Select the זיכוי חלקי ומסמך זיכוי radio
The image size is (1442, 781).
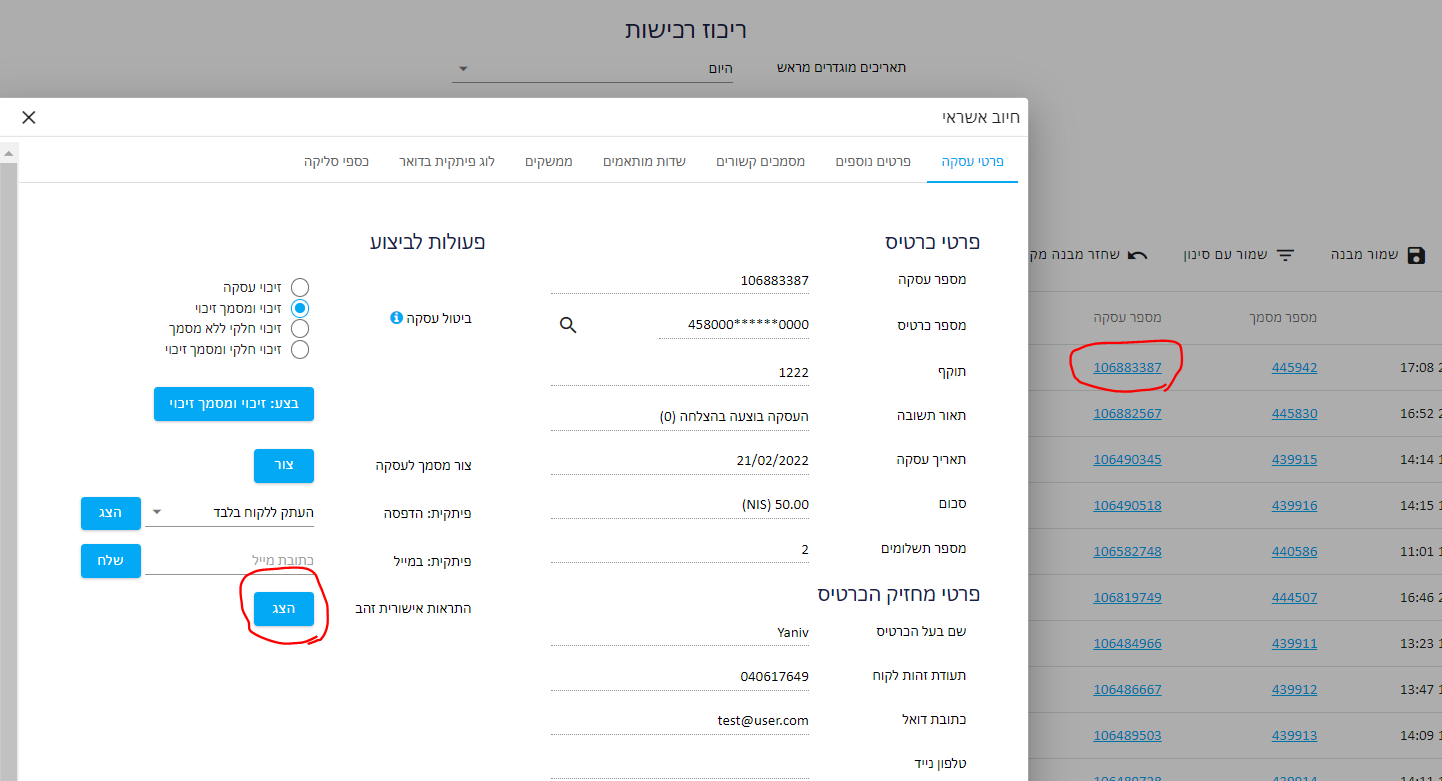point(299,349)
